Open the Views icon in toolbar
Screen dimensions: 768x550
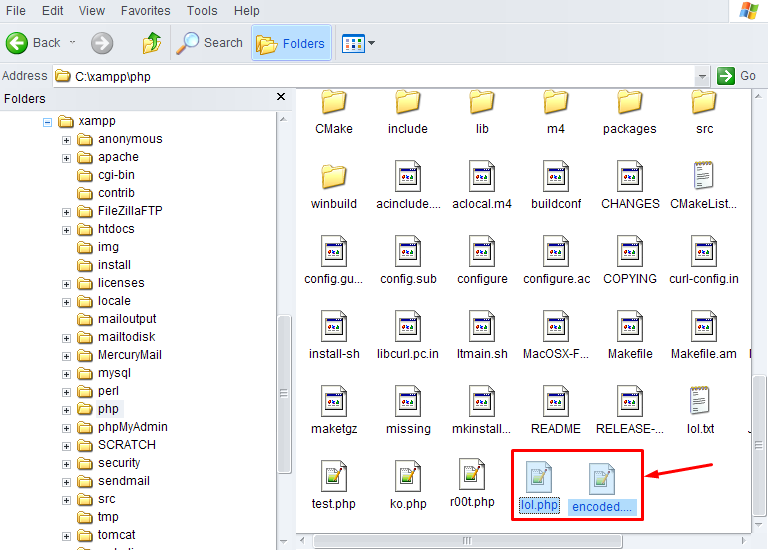(x=353, y=43)
